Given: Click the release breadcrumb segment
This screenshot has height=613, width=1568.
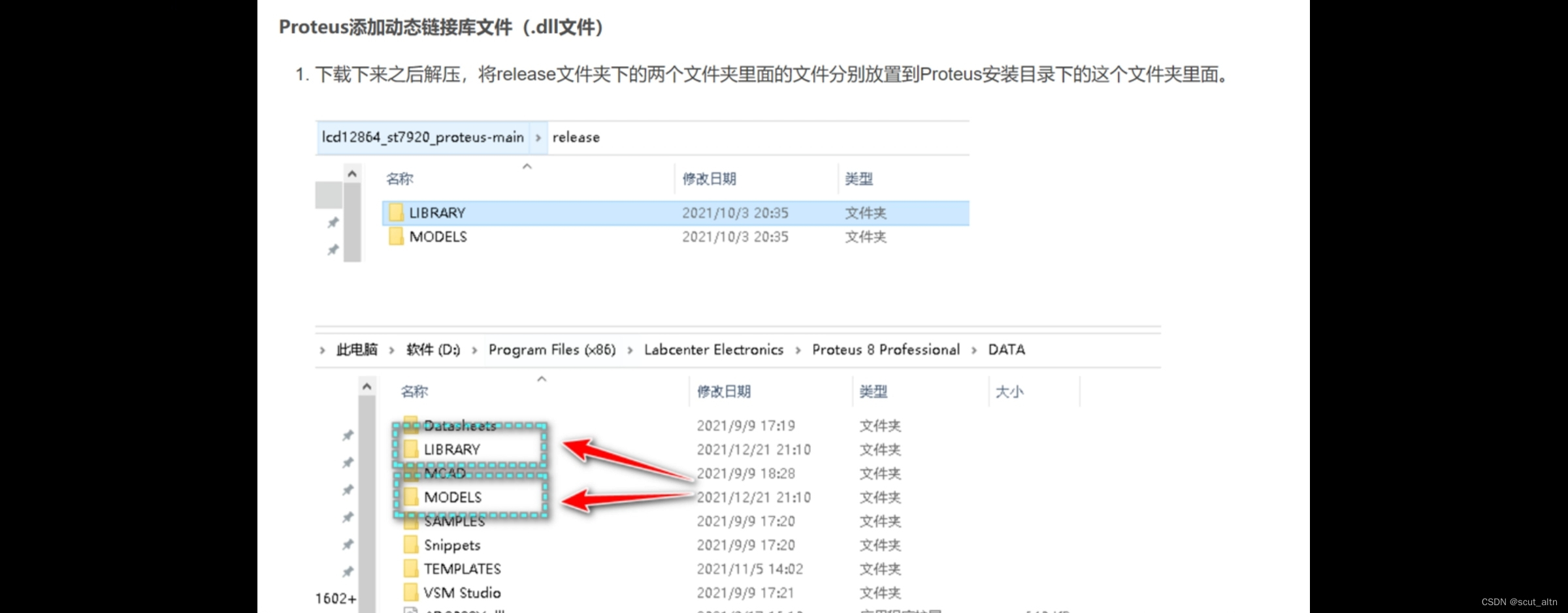Looking at the screenshot, I should coord(576,137).
